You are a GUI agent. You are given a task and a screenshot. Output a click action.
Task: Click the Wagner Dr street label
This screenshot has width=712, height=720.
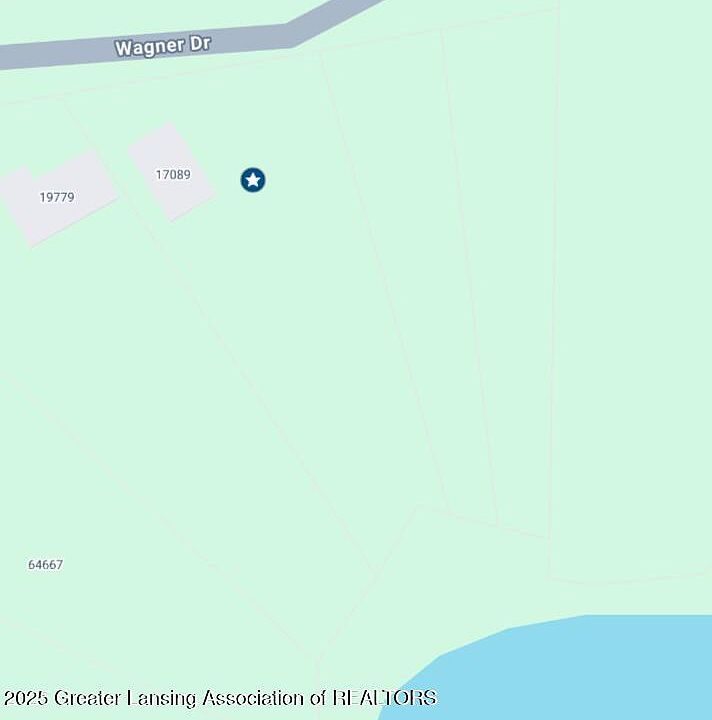(x=163, y=46)
